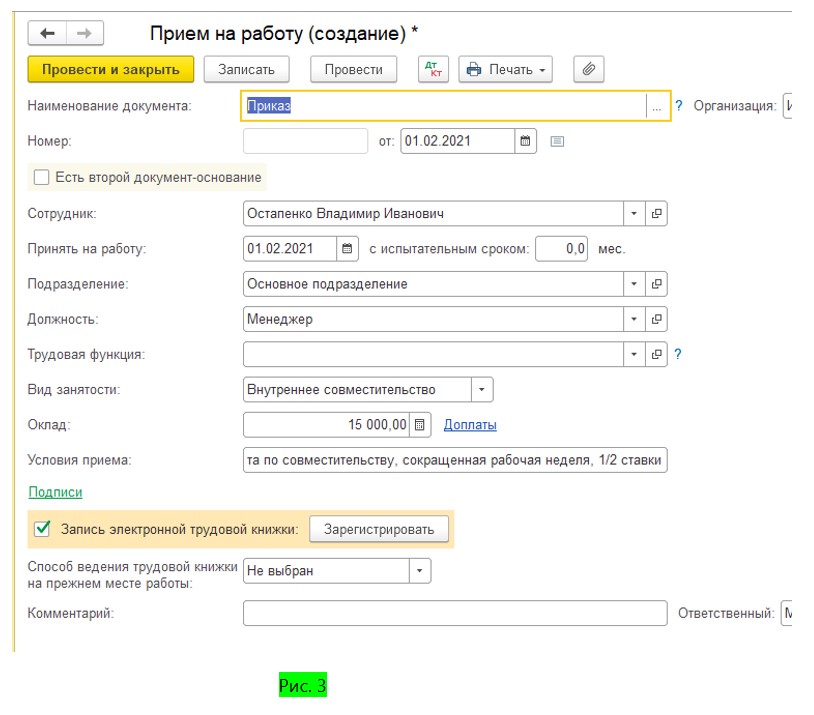Open 'Способ ведения трудовой книжки' dropdown
814x715 pixels.
[x=419, y=571]
